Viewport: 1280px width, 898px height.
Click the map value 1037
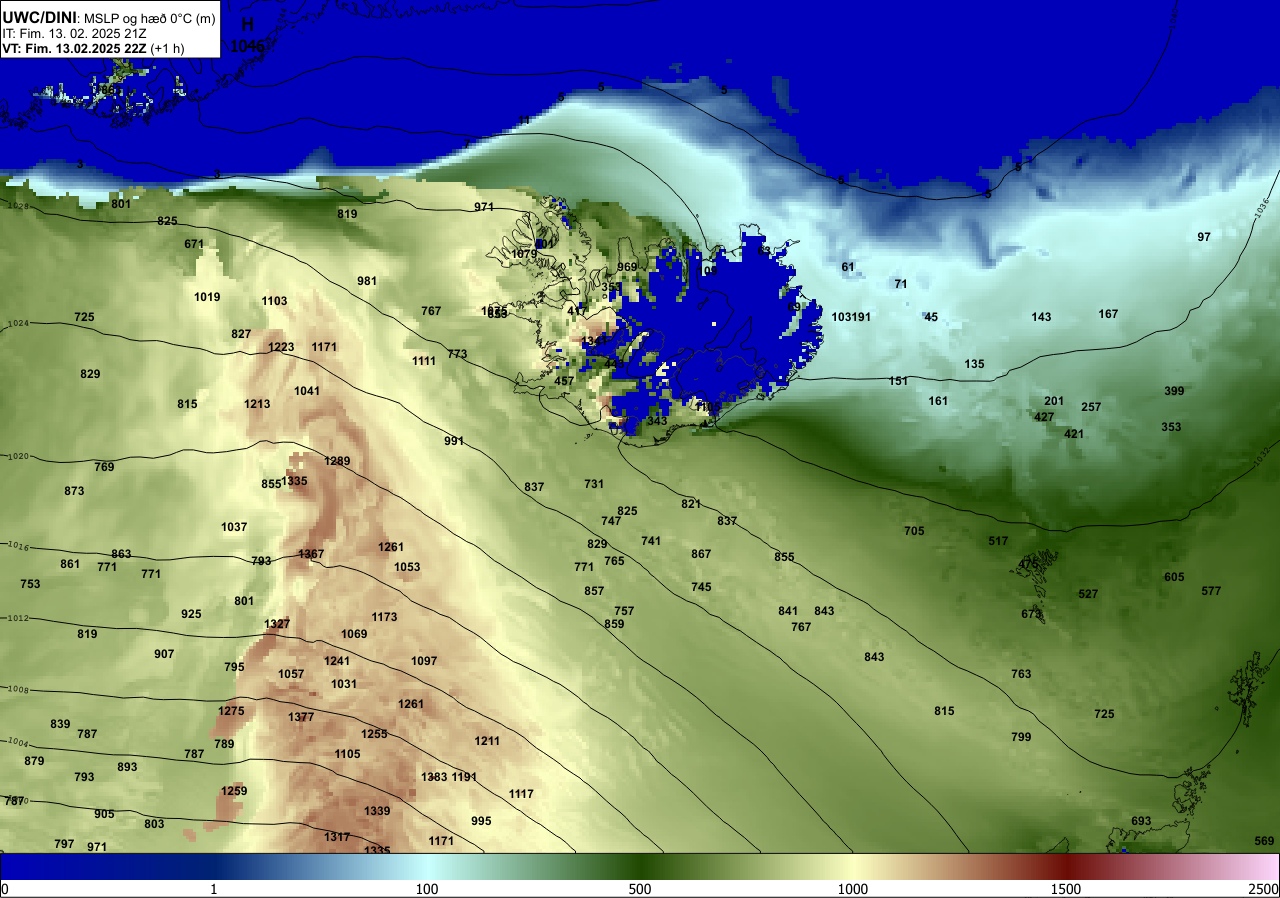point(234,527)
